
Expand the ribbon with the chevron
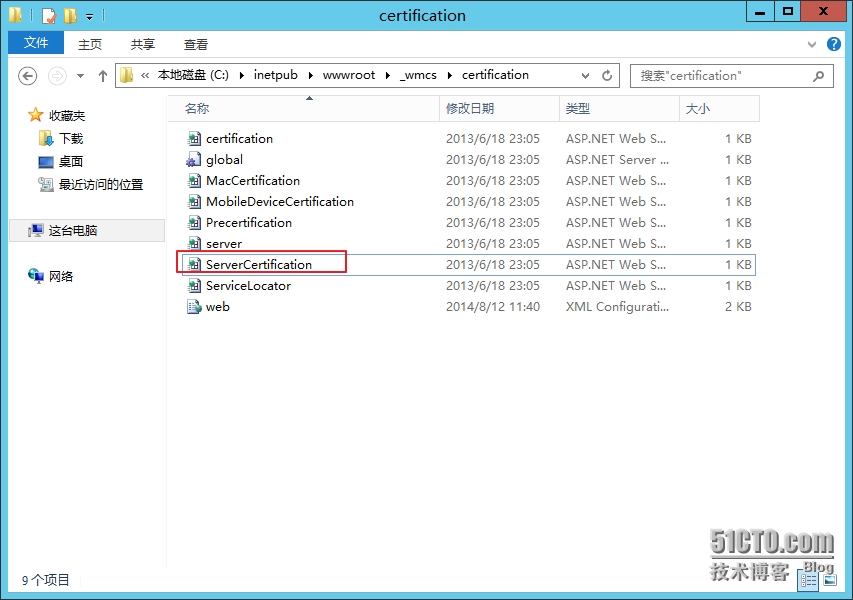(811, 45)
